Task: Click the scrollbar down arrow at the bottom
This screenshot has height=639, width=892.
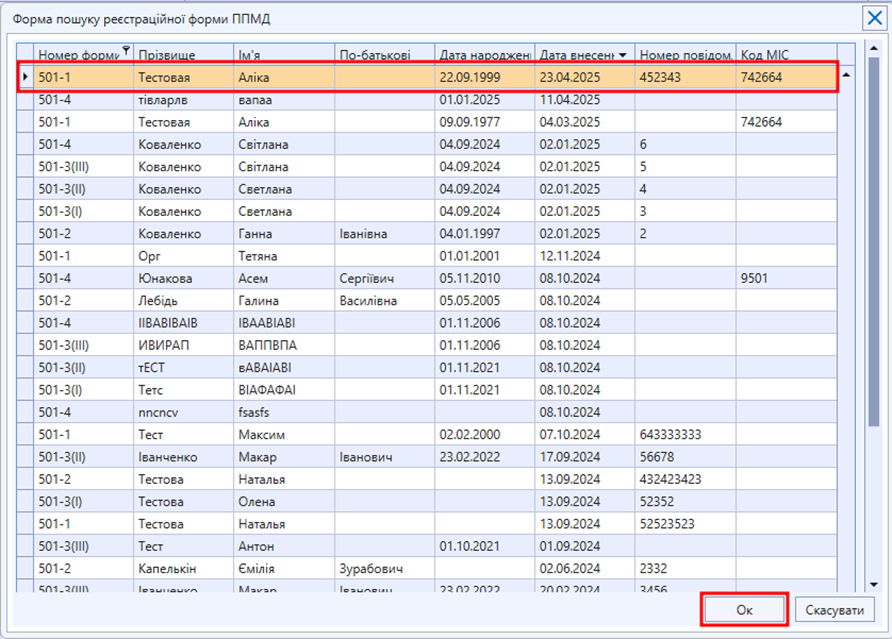Action: 874,584
